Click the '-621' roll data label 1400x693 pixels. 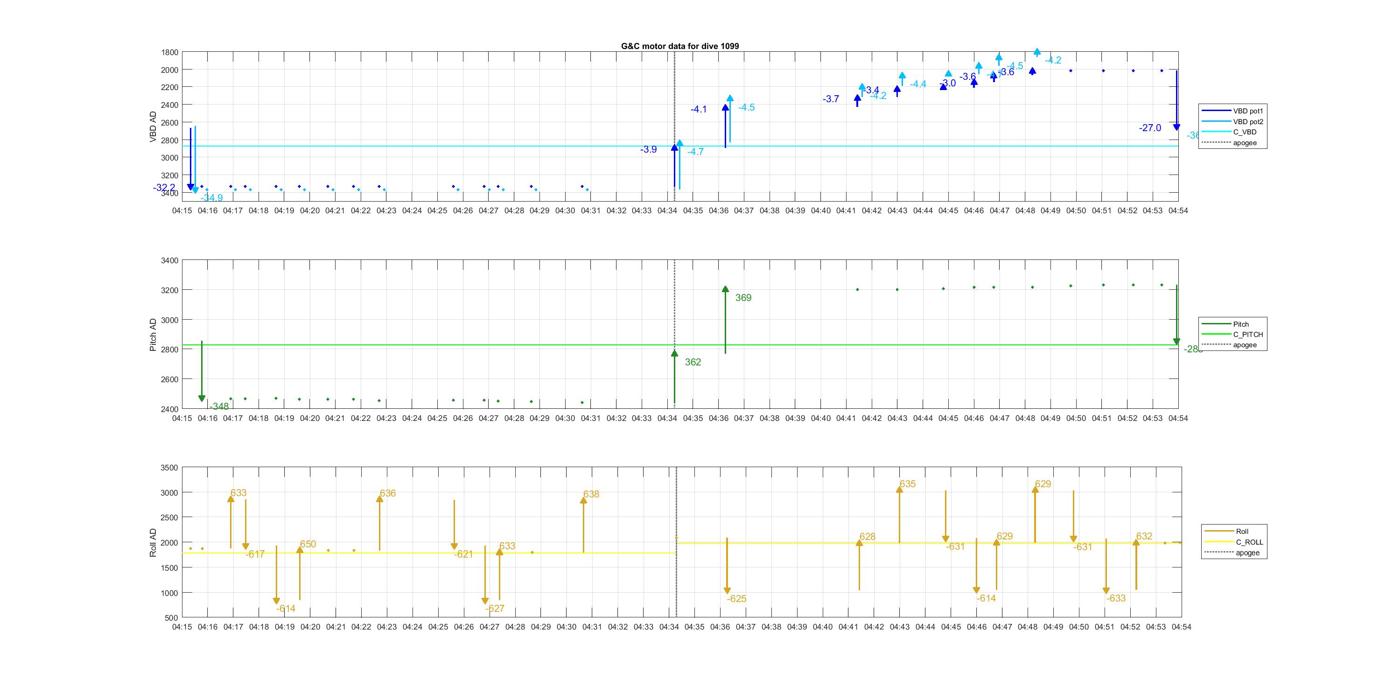point(463,554)
